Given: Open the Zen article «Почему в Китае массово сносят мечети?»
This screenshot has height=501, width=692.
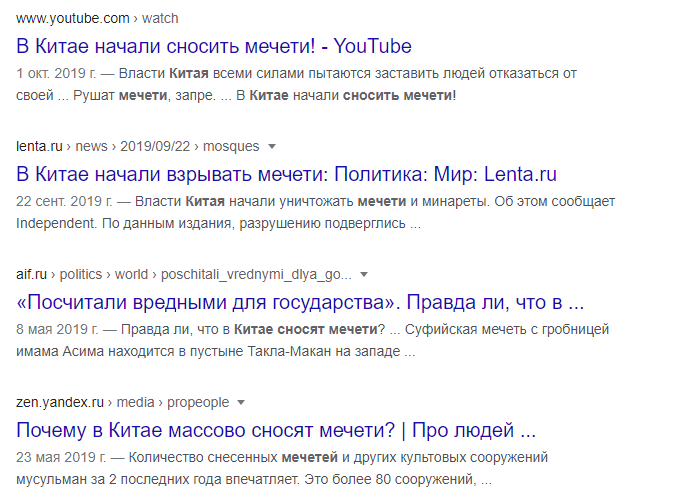Looking at the screenshot, I should point(277,431).
